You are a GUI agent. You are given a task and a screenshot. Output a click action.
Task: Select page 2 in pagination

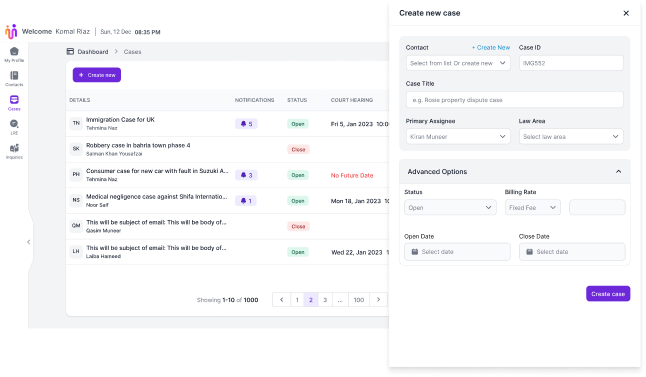click(311, 300)
